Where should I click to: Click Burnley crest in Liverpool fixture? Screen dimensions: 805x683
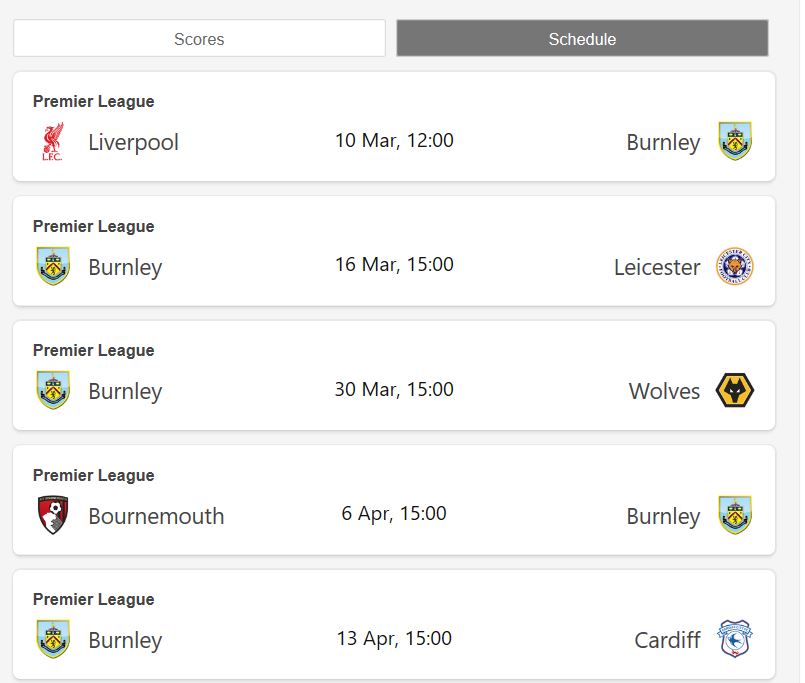735,142
